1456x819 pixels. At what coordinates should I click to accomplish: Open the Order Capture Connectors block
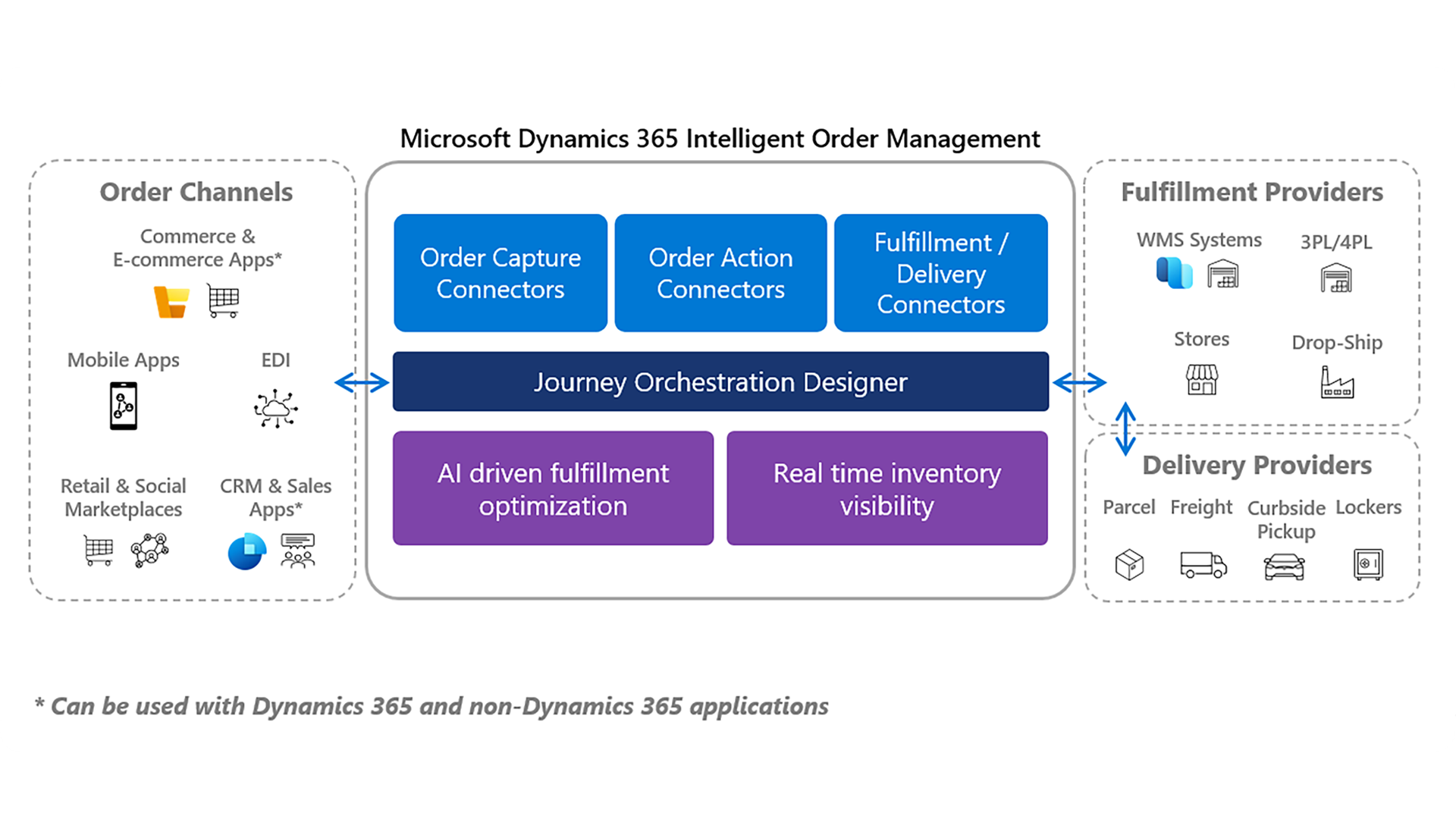pyautogui.click(x=500, y=273)
